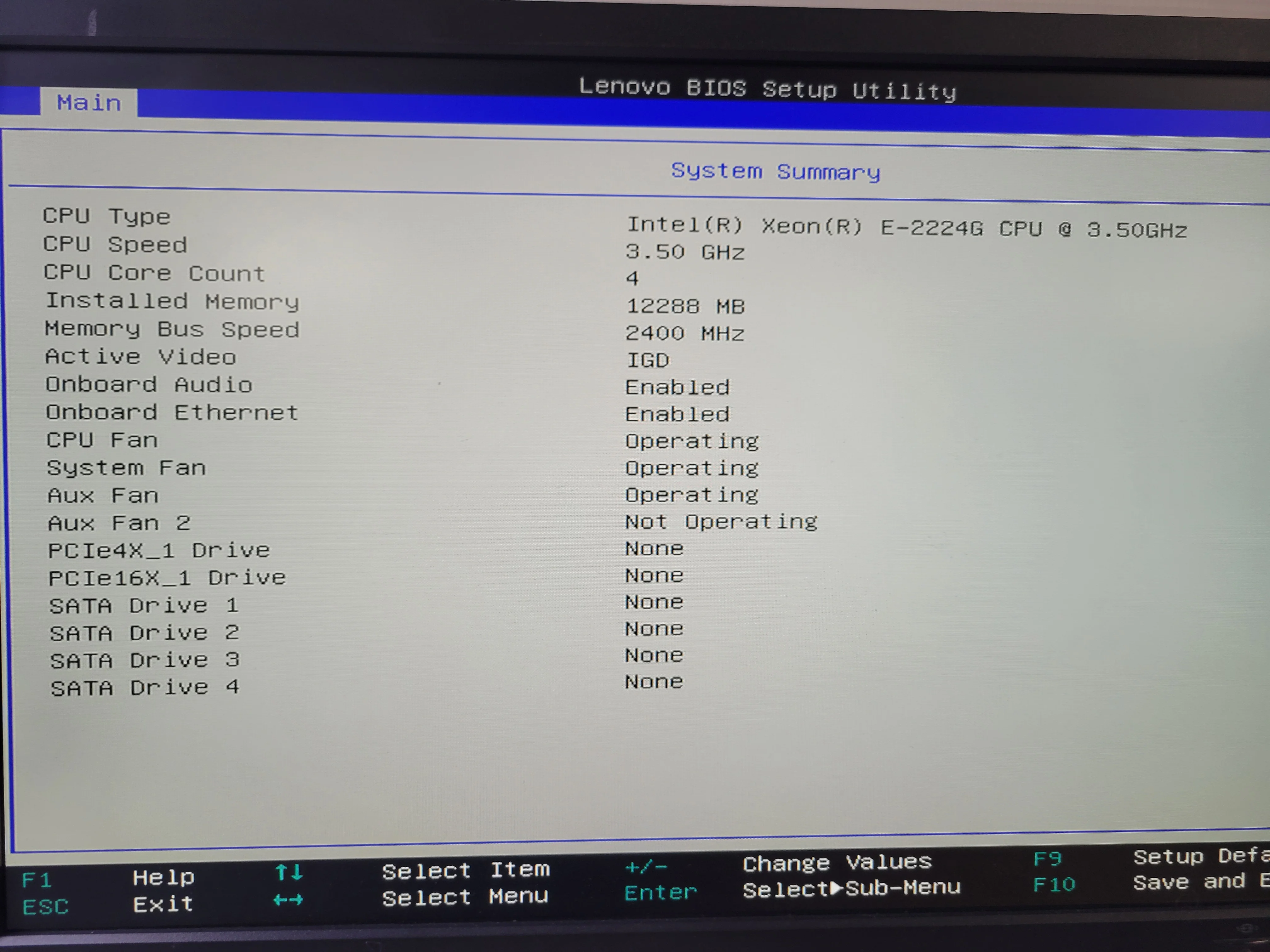Select the Intel Xeon E-2224G value

(907, 227)
